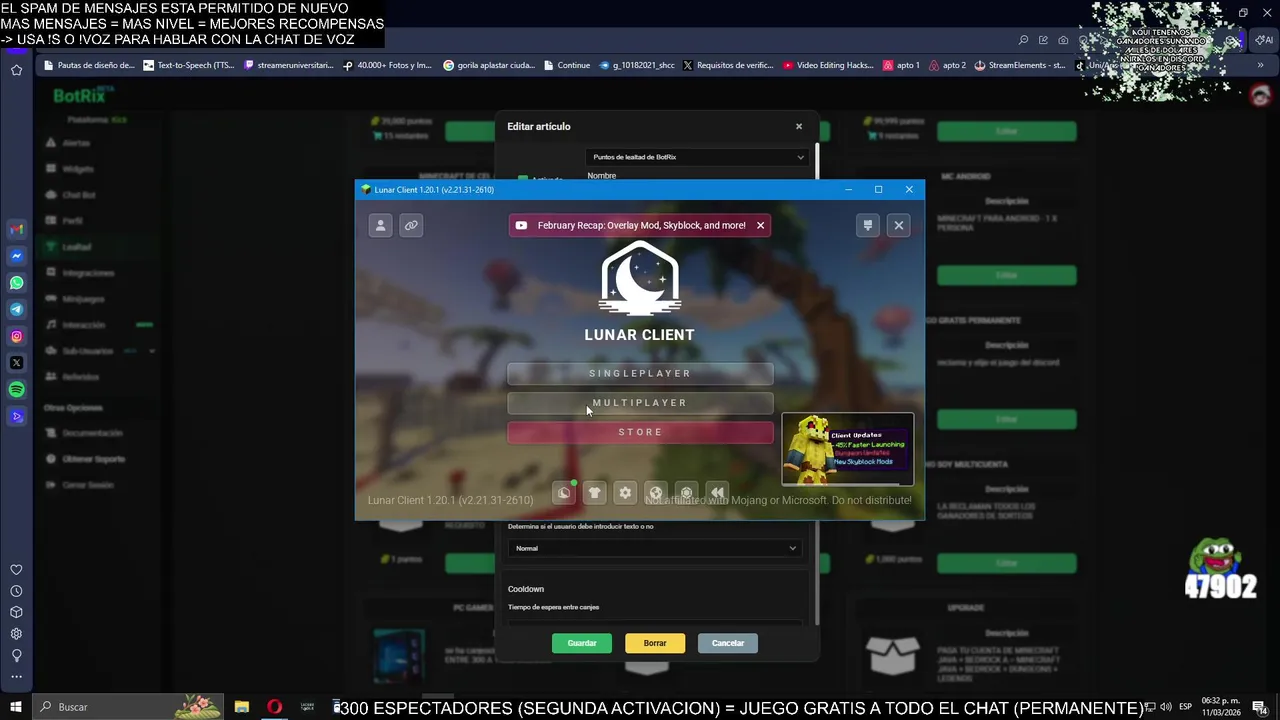
Task: Open the gorila aplastar ciuda... bookmark
Action: (489, 65)
